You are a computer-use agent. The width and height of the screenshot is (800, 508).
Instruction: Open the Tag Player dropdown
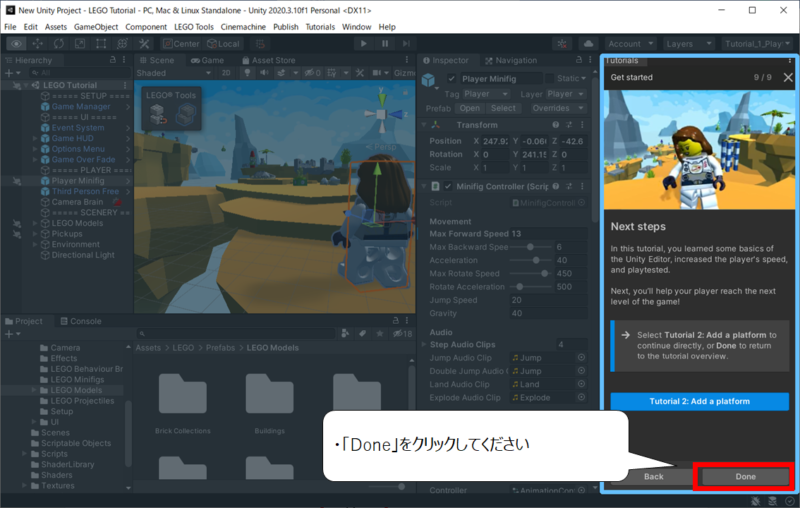[x=486, y=94]
